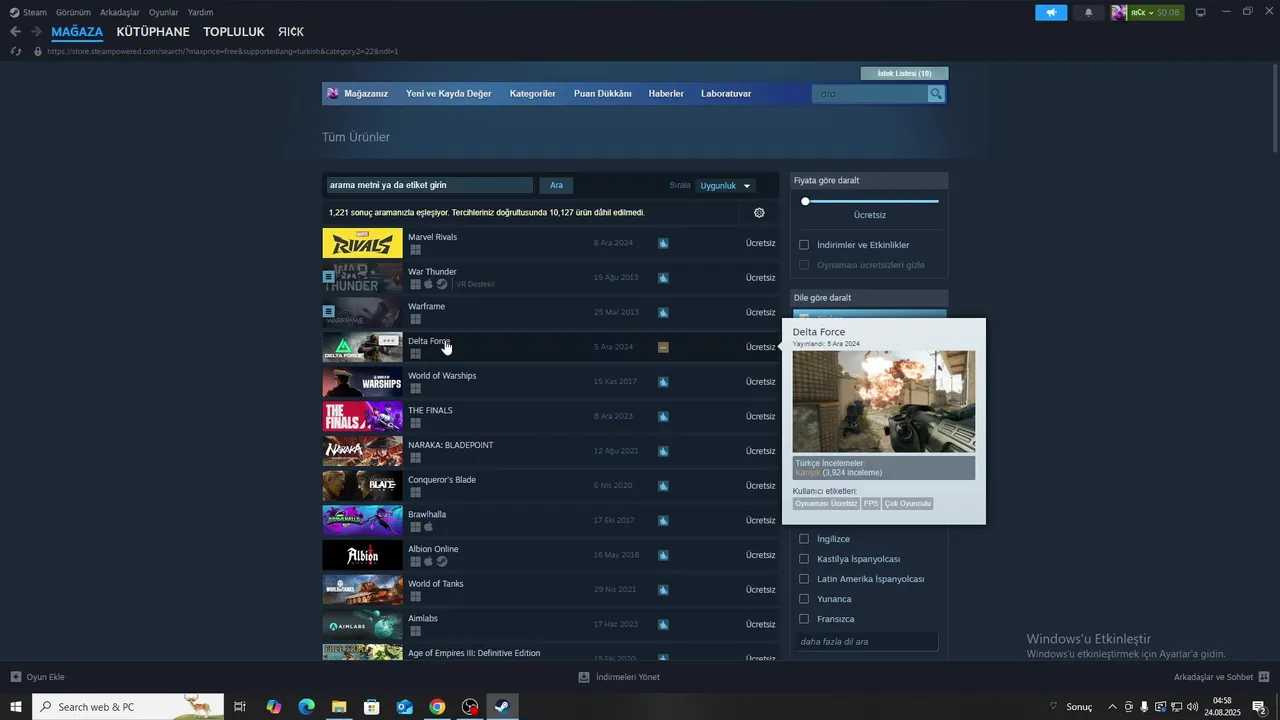
Task: Check the İngilizce language filter
Action: coord(804,539)
